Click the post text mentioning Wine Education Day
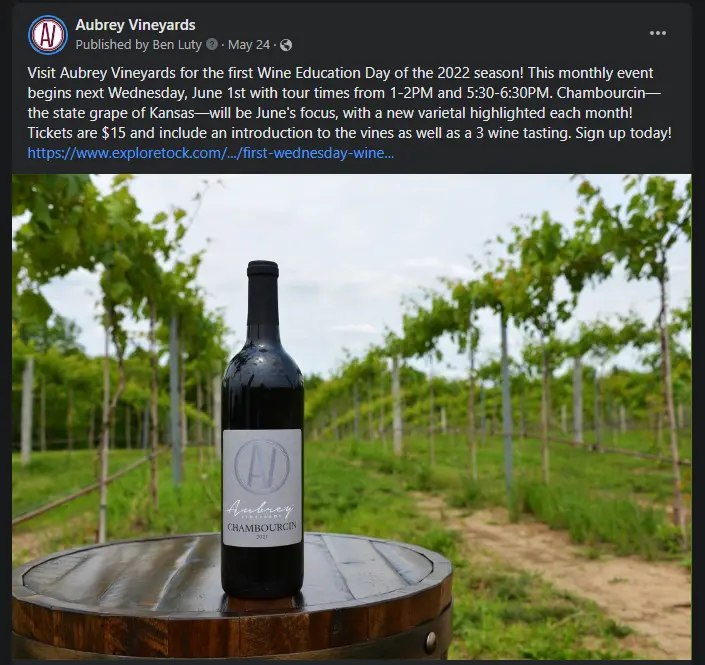The image size is (705, 665). tap(349, 103)
